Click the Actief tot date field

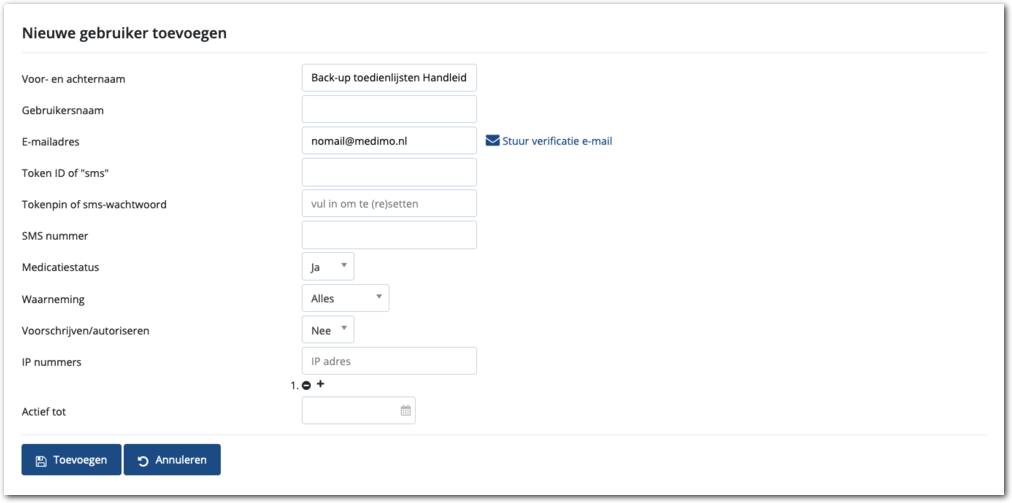point(350,410)
